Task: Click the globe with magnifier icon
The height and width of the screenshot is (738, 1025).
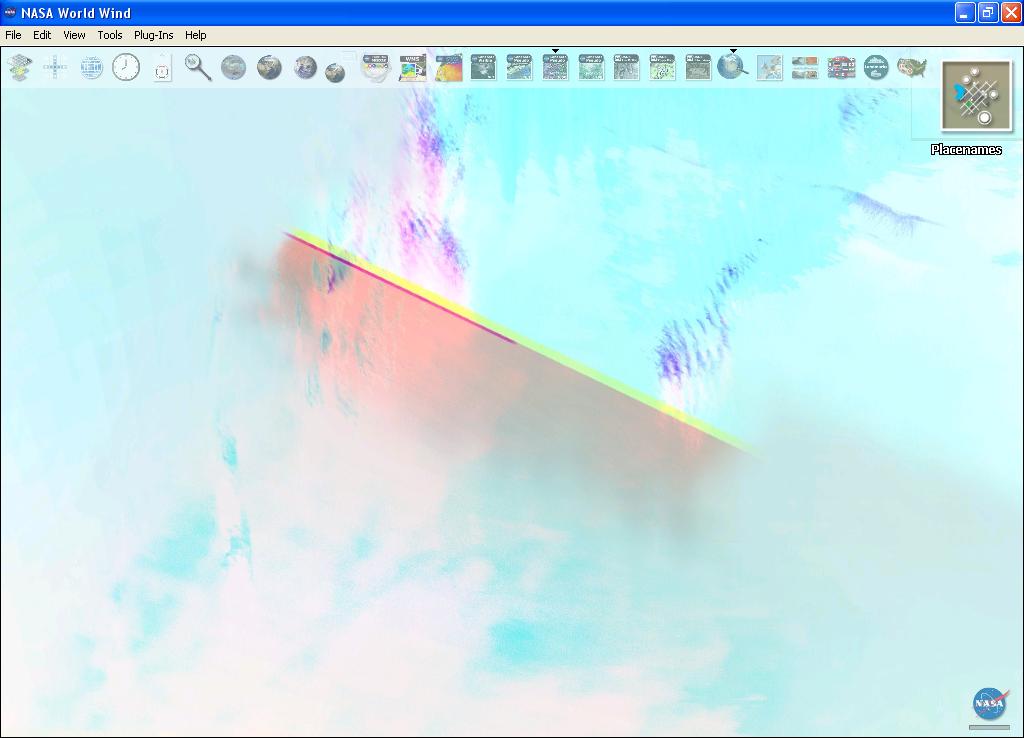Action: (x=733, y=67)
